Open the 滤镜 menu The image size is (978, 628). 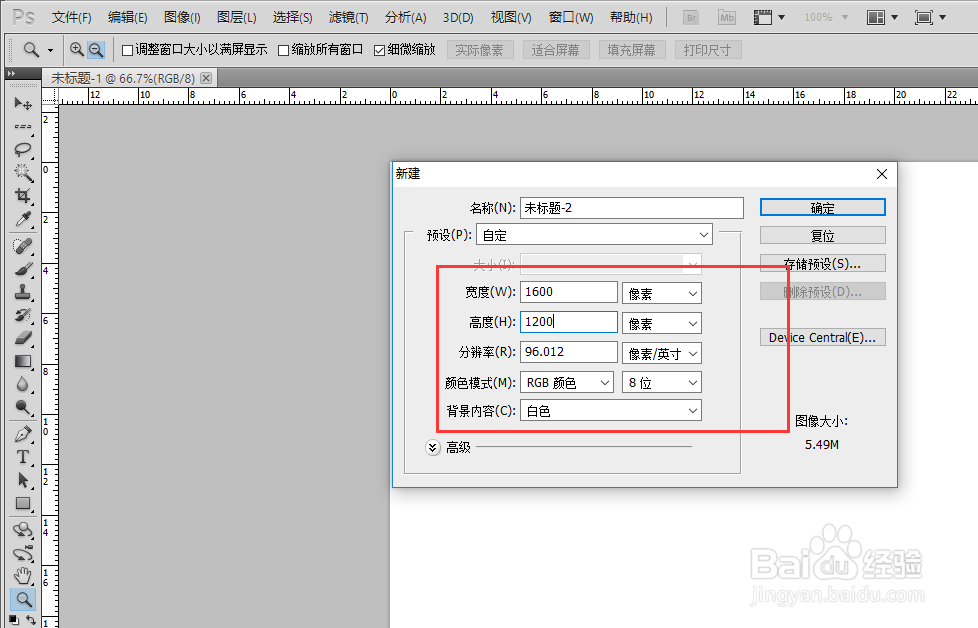347,17
